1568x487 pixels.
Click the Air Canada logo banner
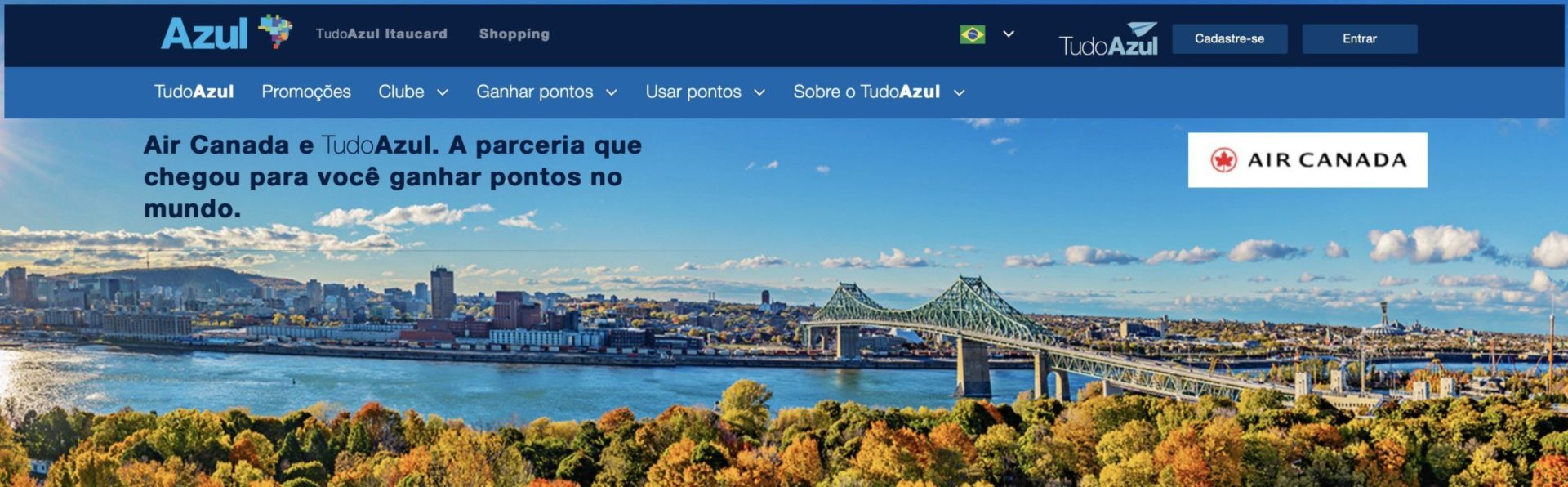pyautogui.click(x=1307, y=160)
